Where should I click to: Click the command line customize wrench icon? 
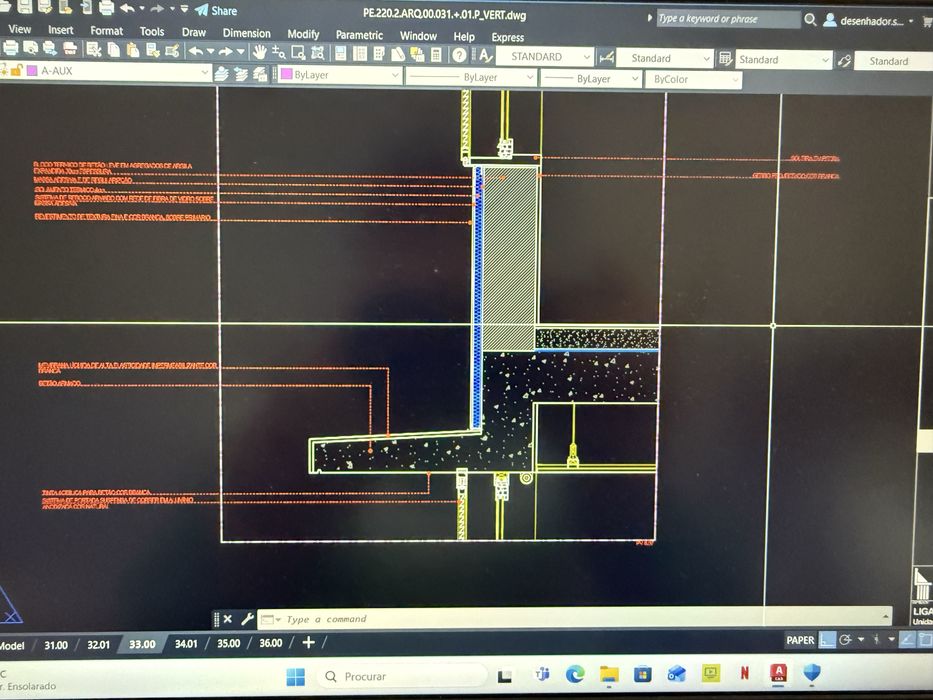(247, 619)
